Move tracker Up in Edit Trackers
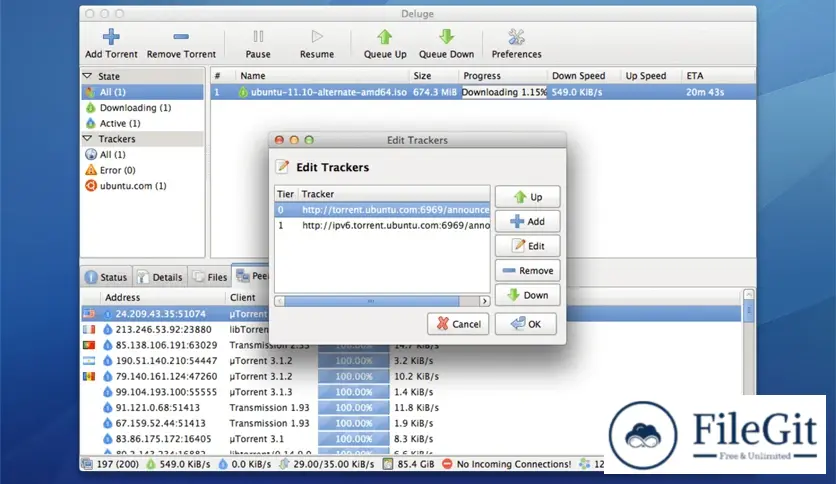Image resolution: width=836 pixels, height=484 pixels. pyautogui.click(x=527, y=197)
